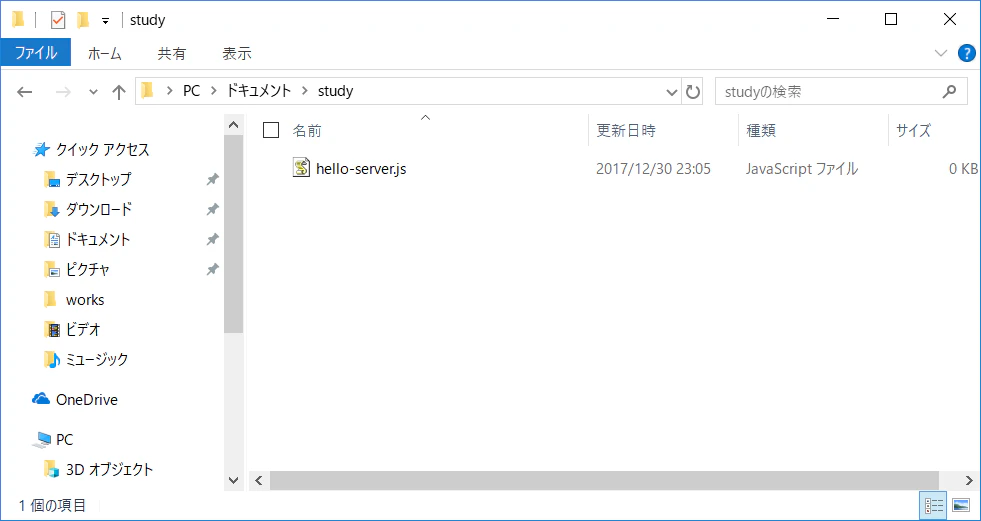Open the works folder in navigation pane
This screenshot has height=521, width=981.
pyautogui.click(x=85, y=300)
